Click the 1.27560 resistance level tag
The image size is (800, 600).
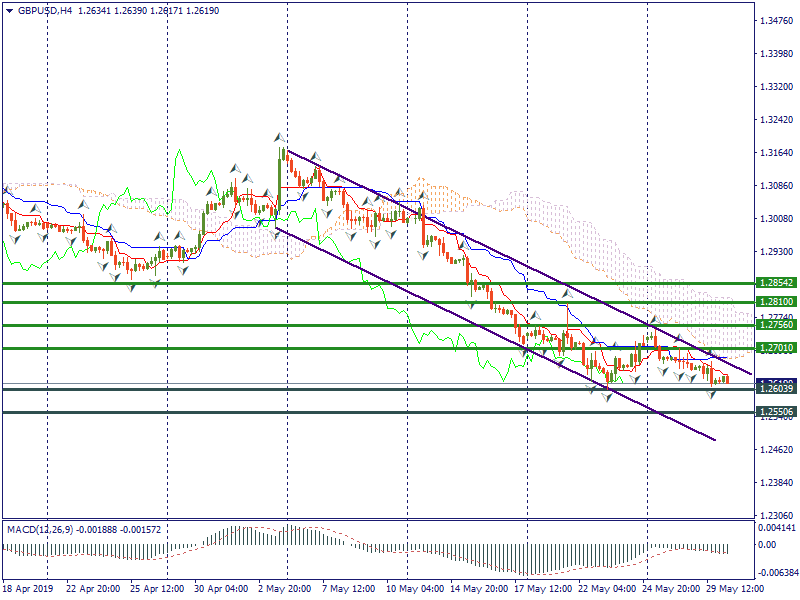coord(775,325)
